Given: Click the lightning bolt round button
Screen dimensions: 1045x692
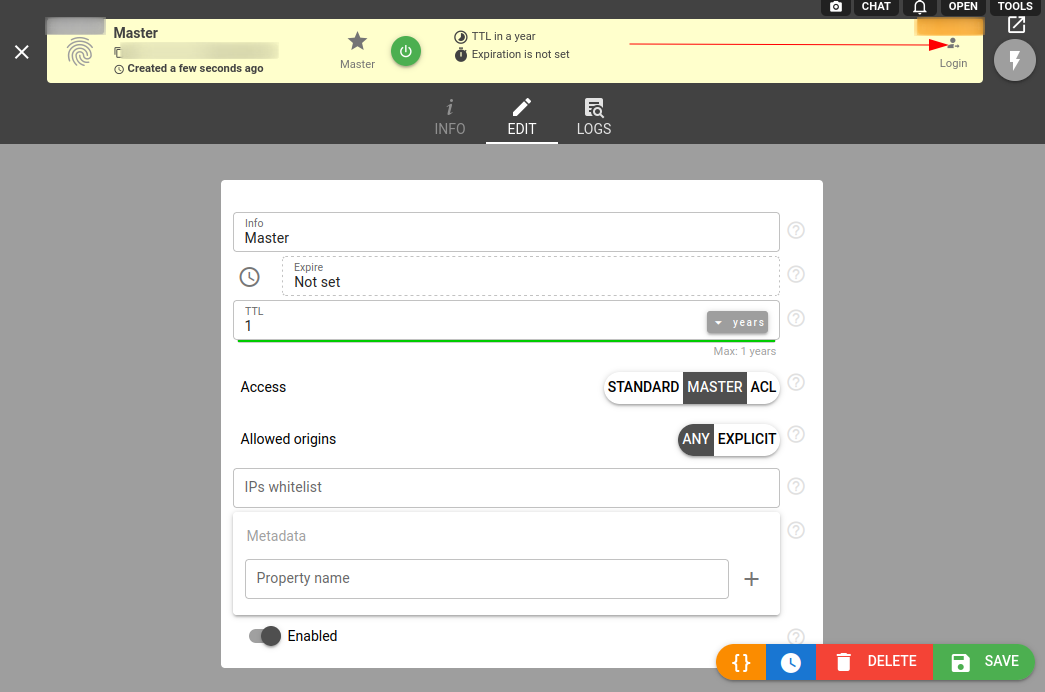Looking at the screenshot, I should click(x=1015, y=61).
